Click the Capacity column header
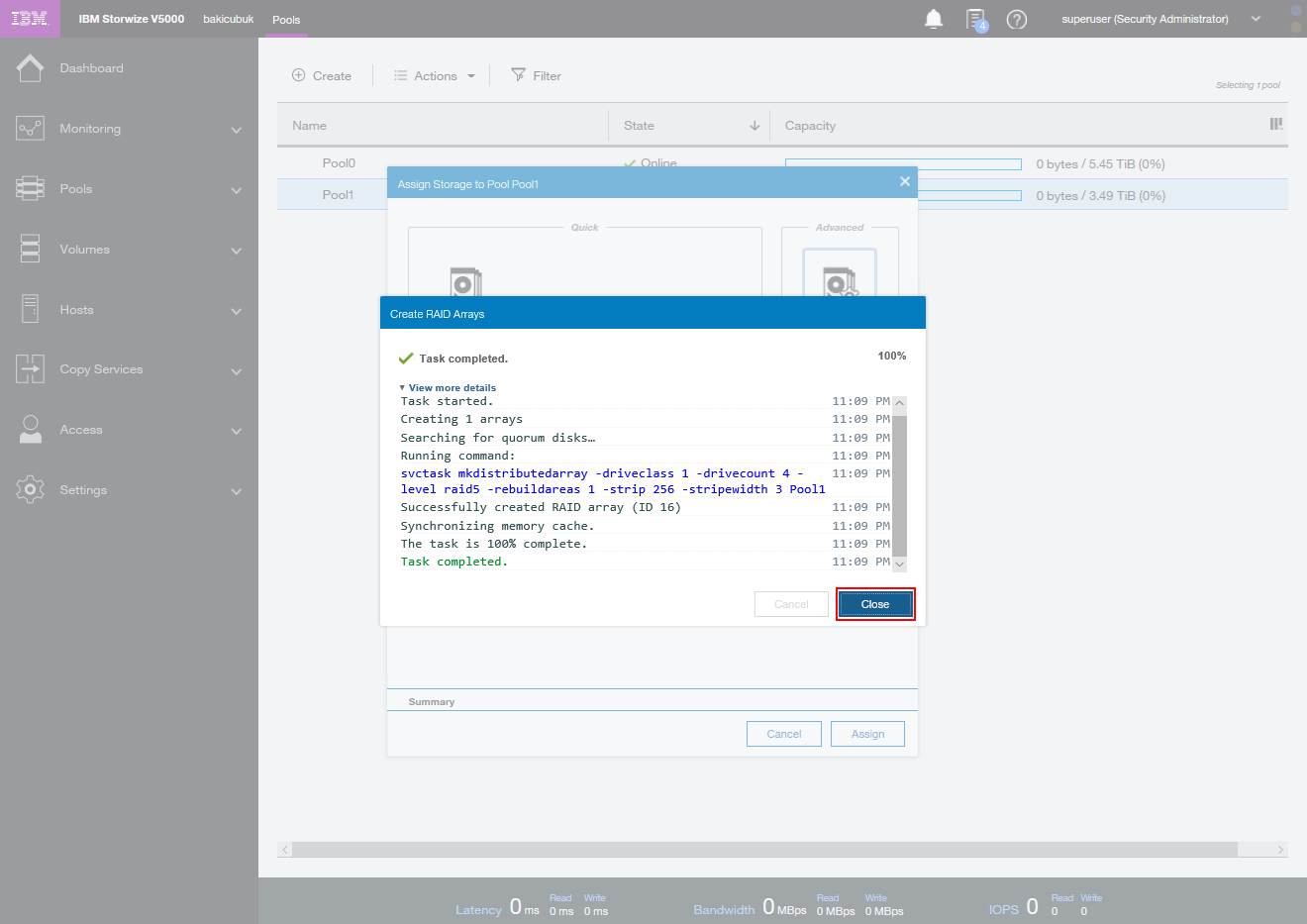 (x=810, y=126)
